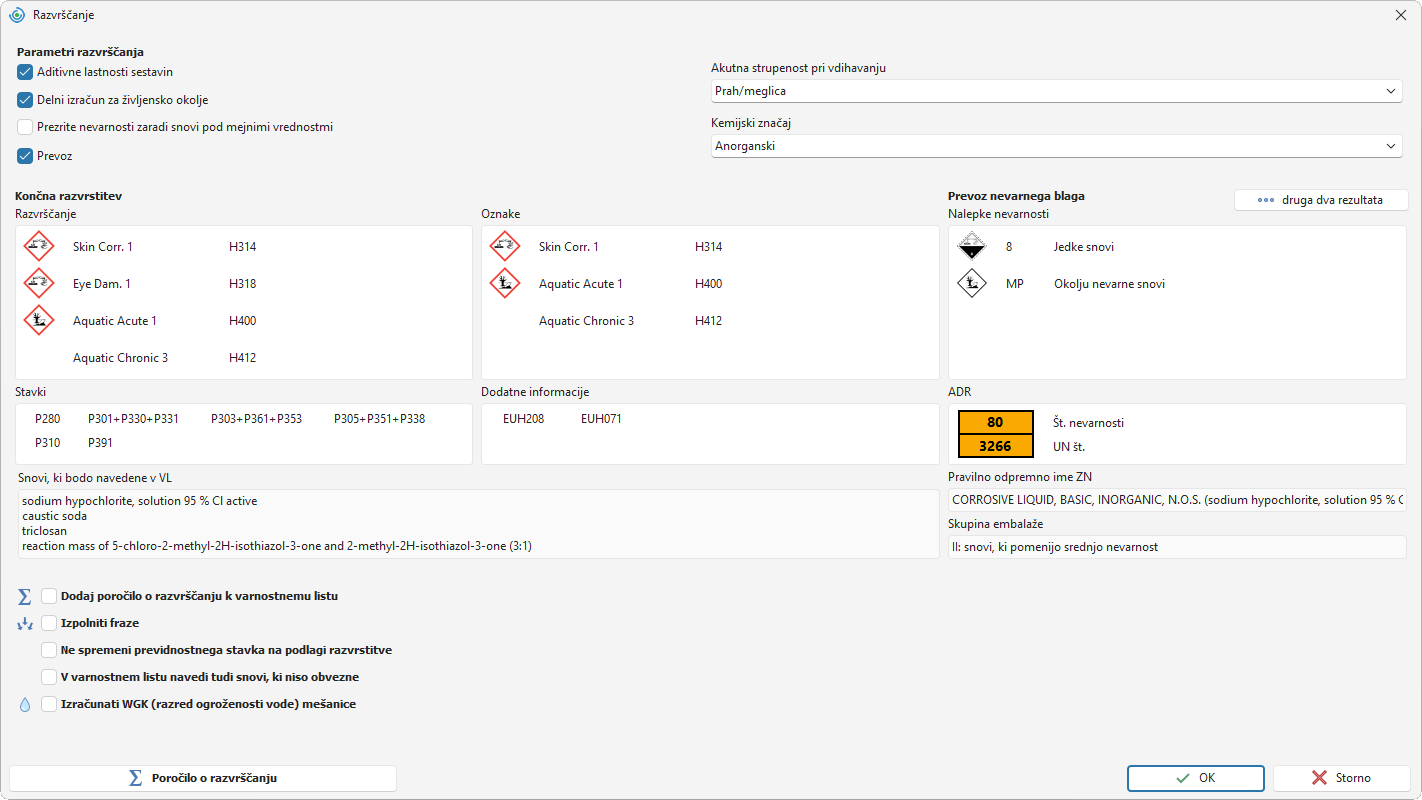Check the Izpolniti fraze option
1422x800 pixels.
coord(49,623)
